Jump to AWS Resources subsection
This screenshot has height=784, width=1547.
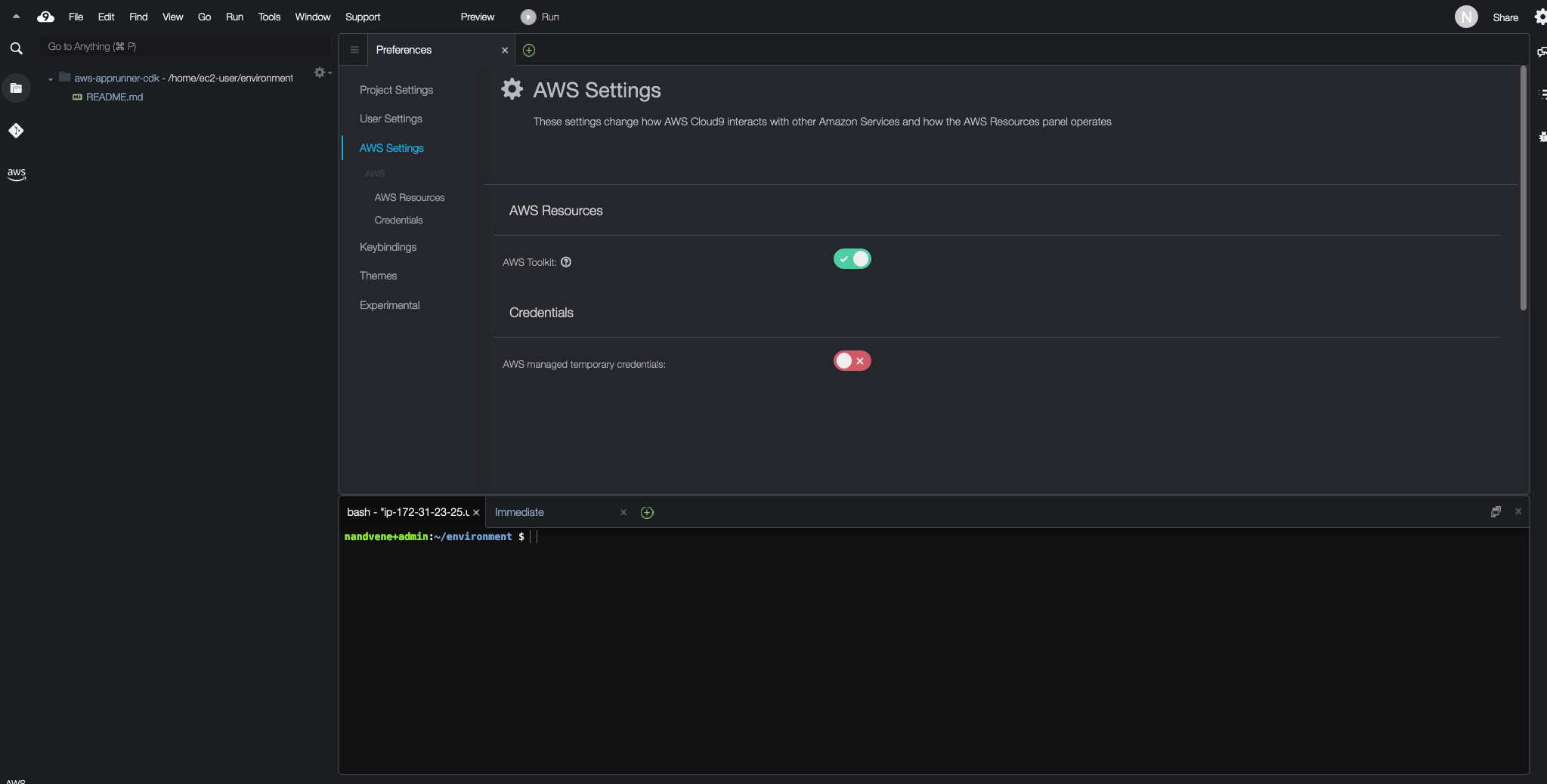pos(410,197)
